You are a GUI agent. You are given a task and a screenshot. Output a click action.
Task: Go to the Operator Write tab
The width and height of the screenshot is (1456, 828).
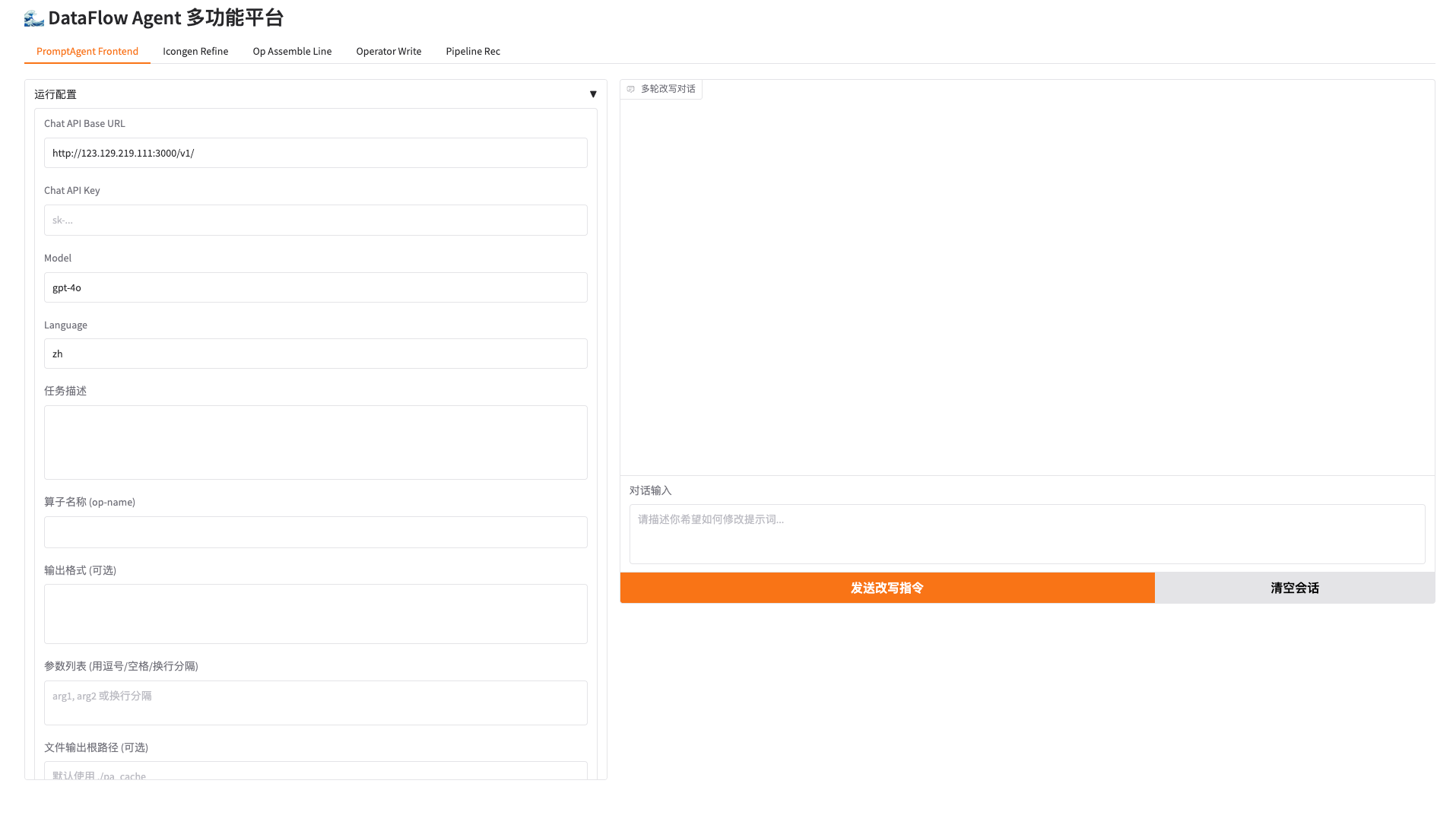(389, 52)
